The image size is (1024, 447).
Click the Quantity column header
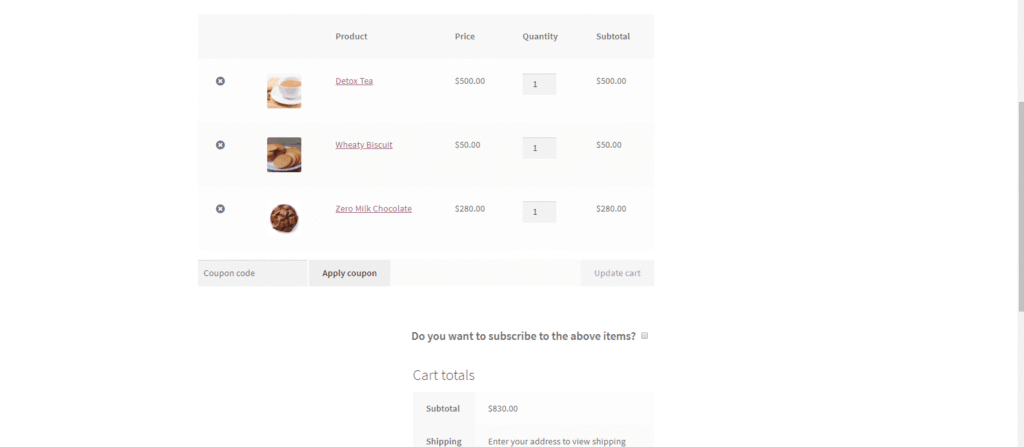pos(540,37)
